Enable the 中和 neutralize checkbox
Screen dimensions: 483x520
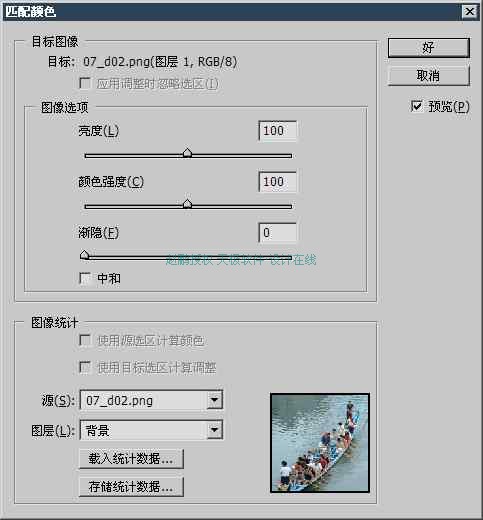85,278
